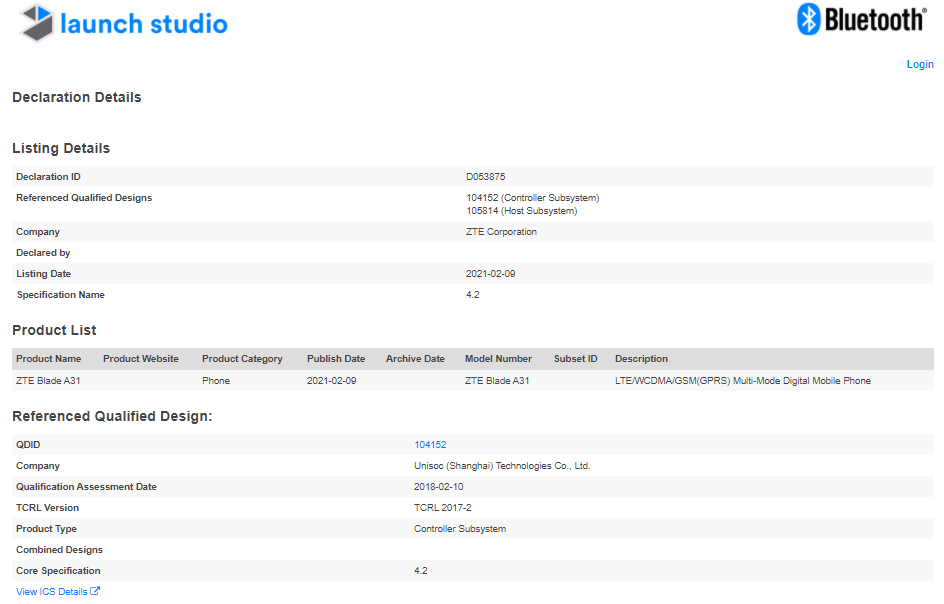Click the ZTE Blade A31 product name cell

(49, 381)
